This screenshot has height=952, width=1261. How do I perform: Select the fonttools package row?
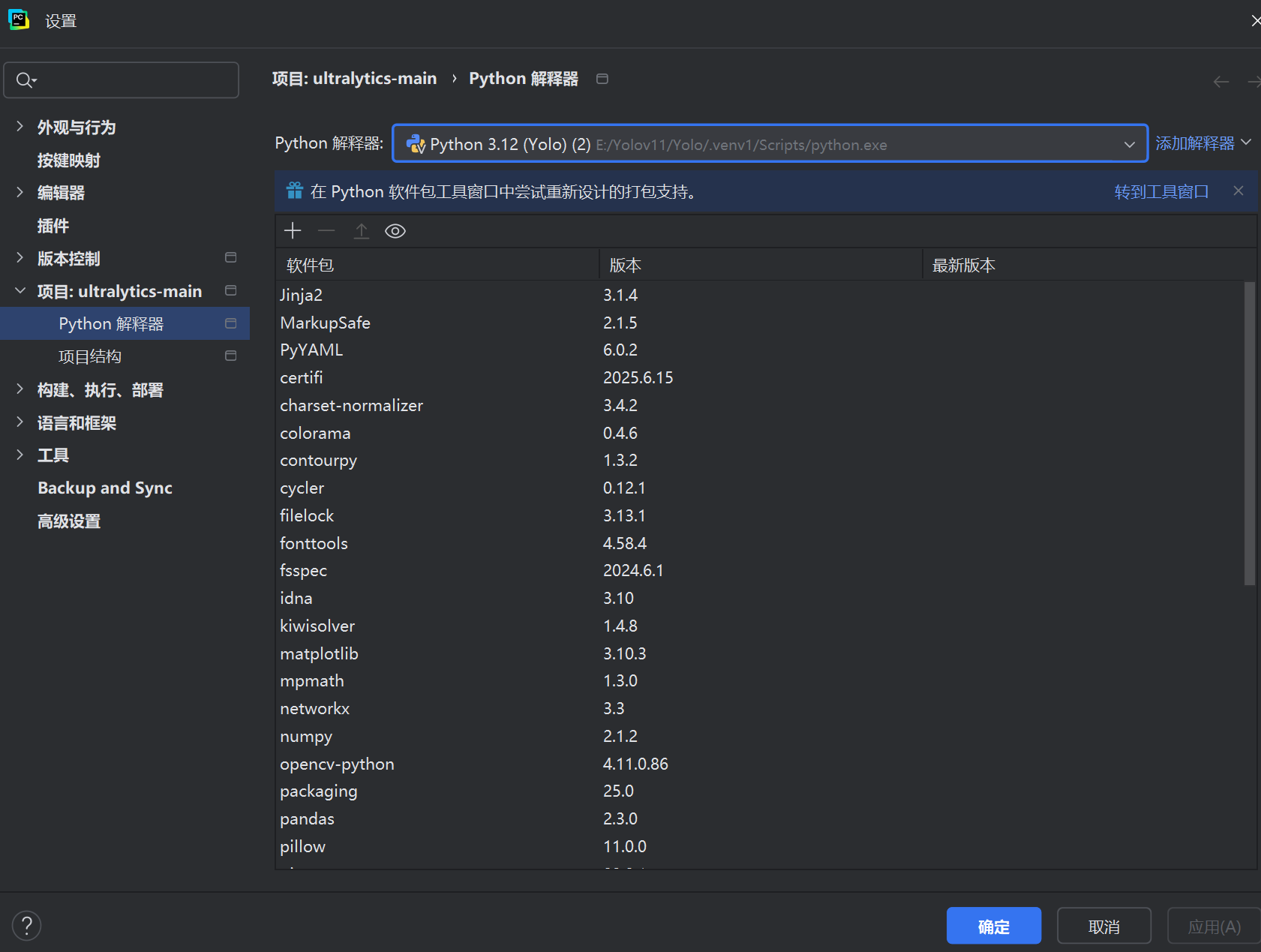tap(760, 543)
